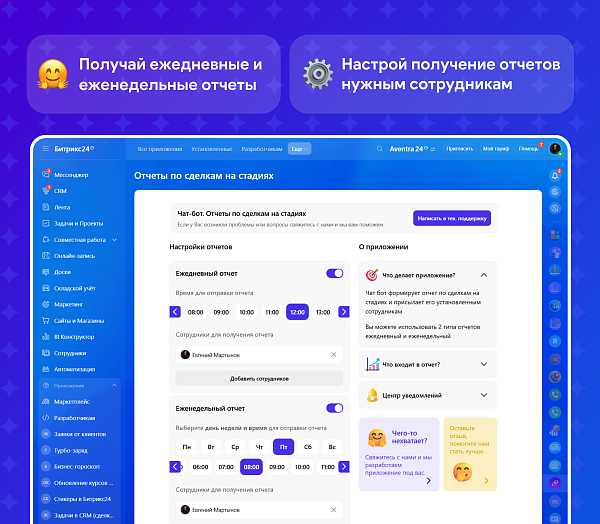Screen dimensions: 600x524
Task: Toggle the Ежедневный отчет switch
Action: (334, 273)
